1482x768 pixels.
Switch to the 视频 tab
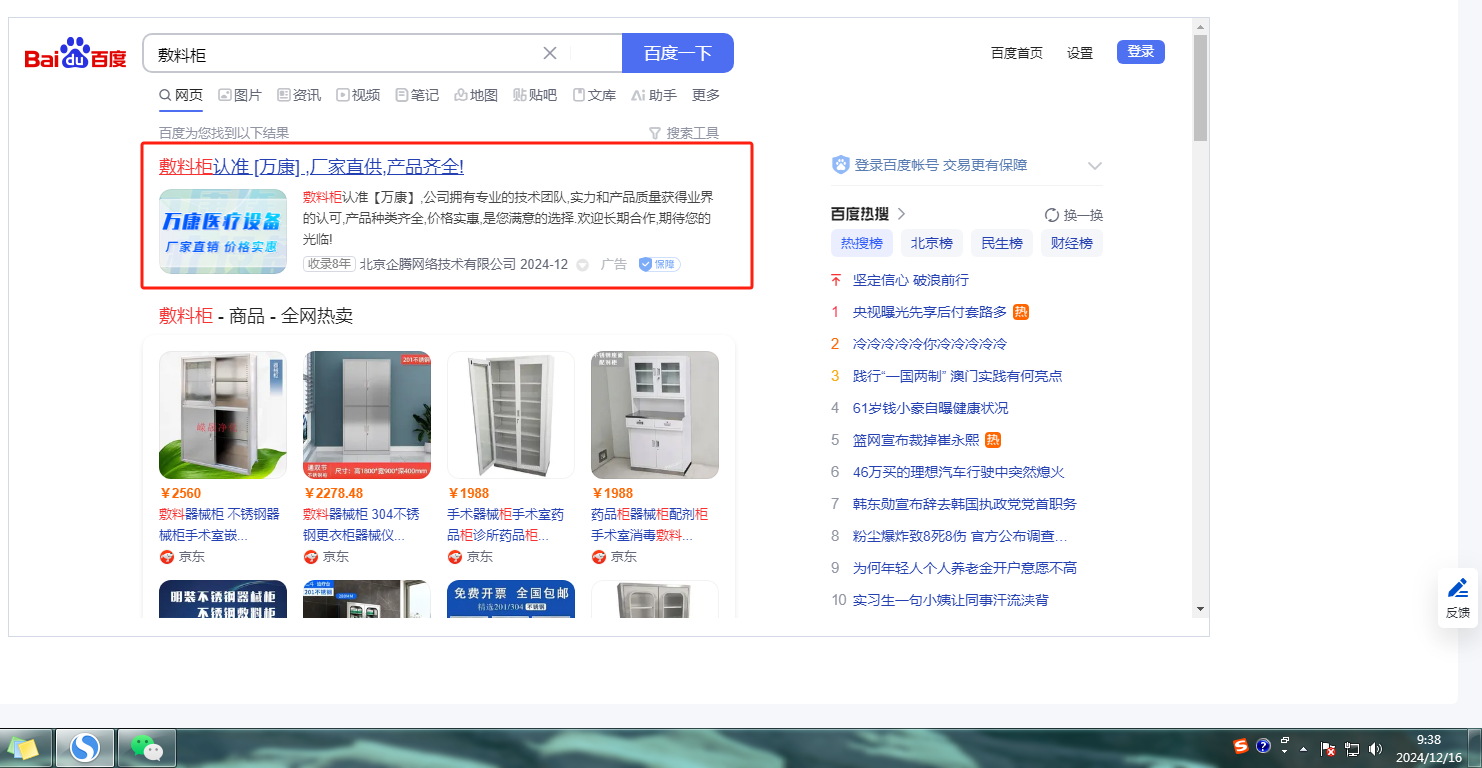(x=358, y=95)
